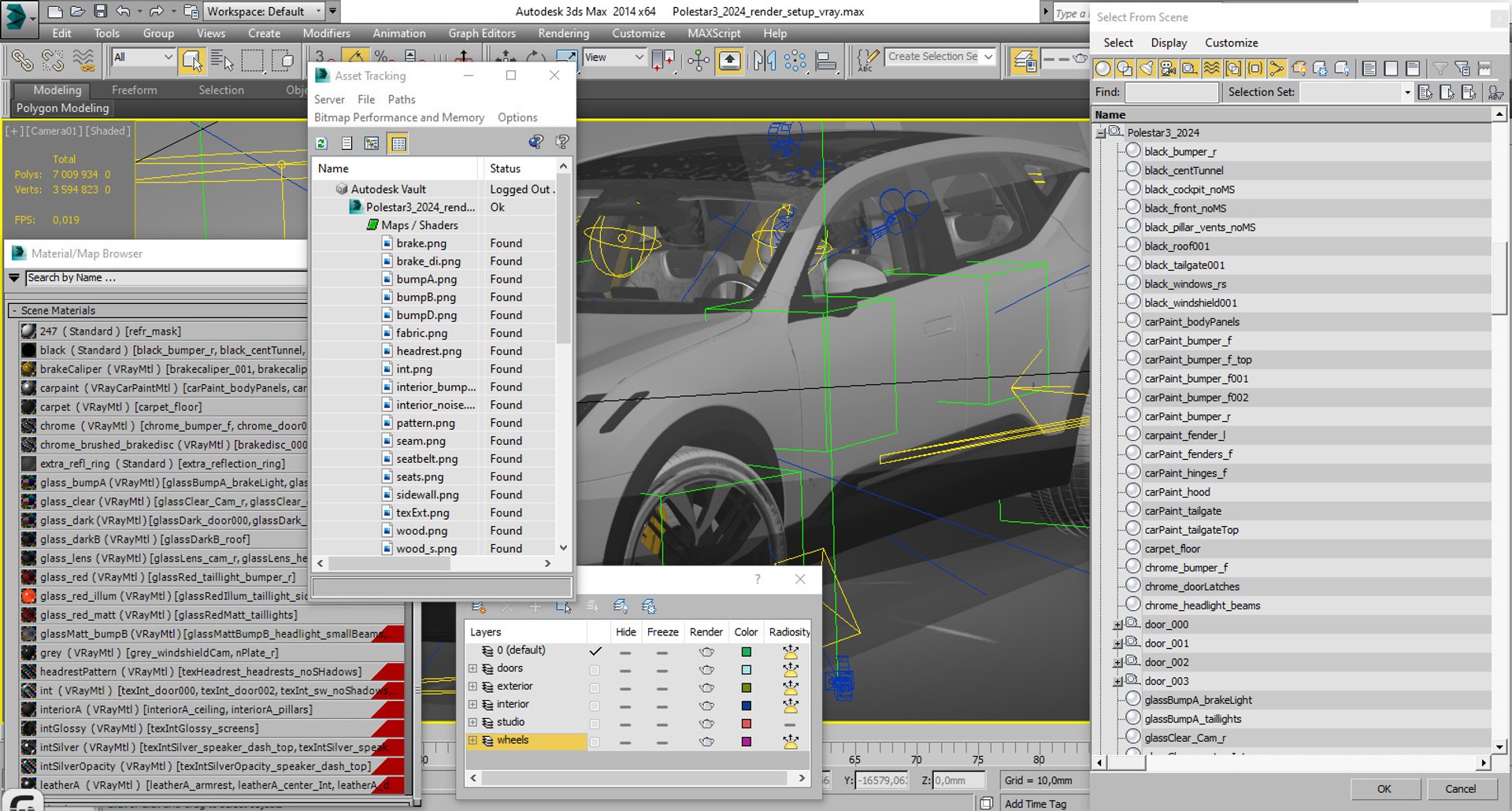Toggle Display Geometry filter in Select From Scene
The image size is (1512, 811).
[x=1102, y=69]
